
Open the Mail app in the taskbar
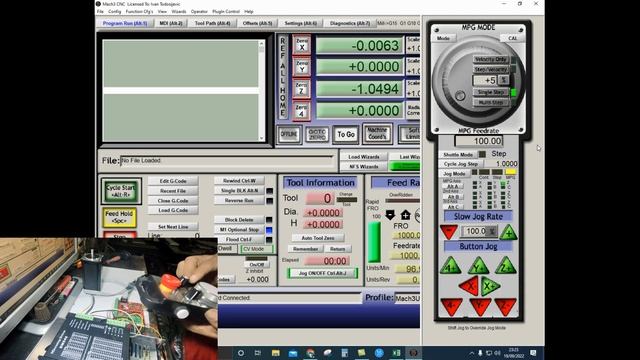(x=293, y=353)
